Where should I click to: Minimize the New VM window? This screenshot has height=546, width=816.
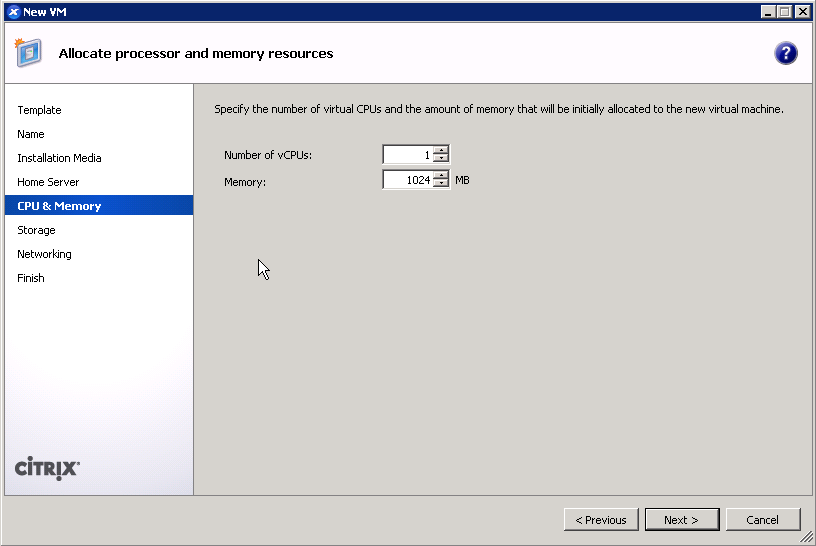pyautogui.click(x=768, y=11)
